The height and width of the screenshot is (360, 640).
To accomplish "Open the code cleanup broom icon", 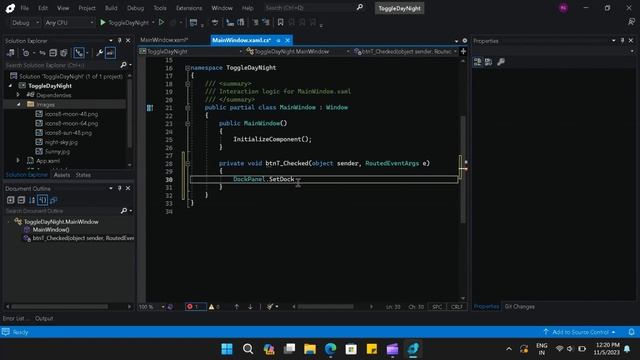I will click(x=270, y=307).
